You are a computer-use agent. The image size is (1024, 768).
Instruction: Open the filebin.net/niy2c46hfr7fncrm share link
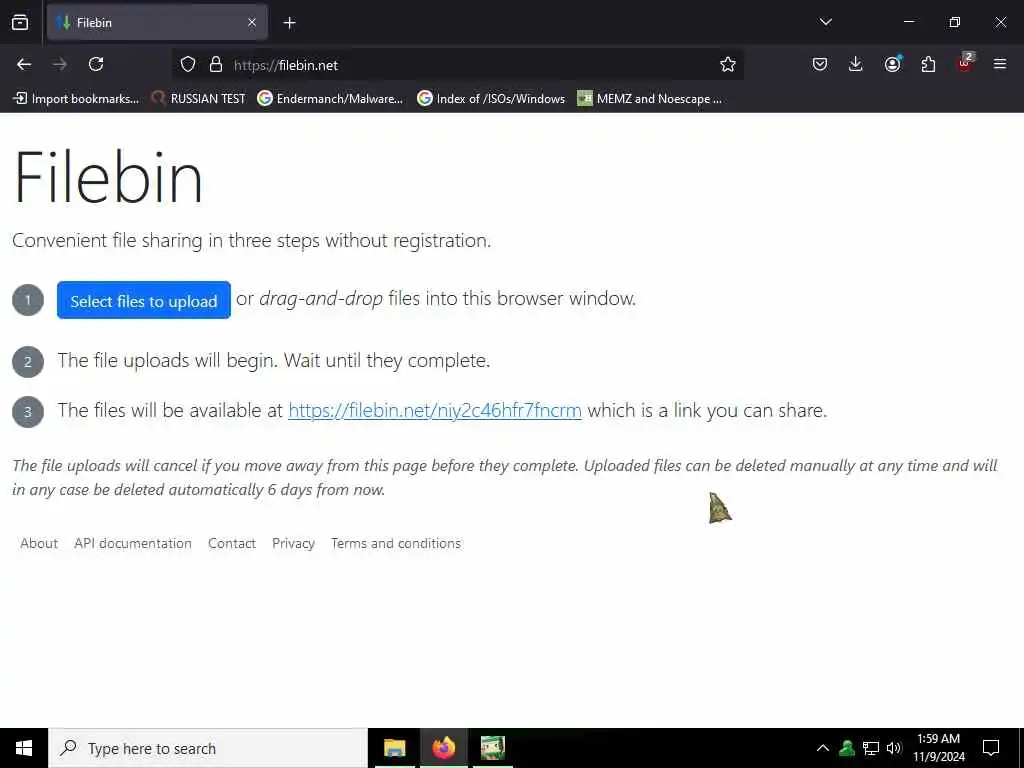[x=435, y=410]
